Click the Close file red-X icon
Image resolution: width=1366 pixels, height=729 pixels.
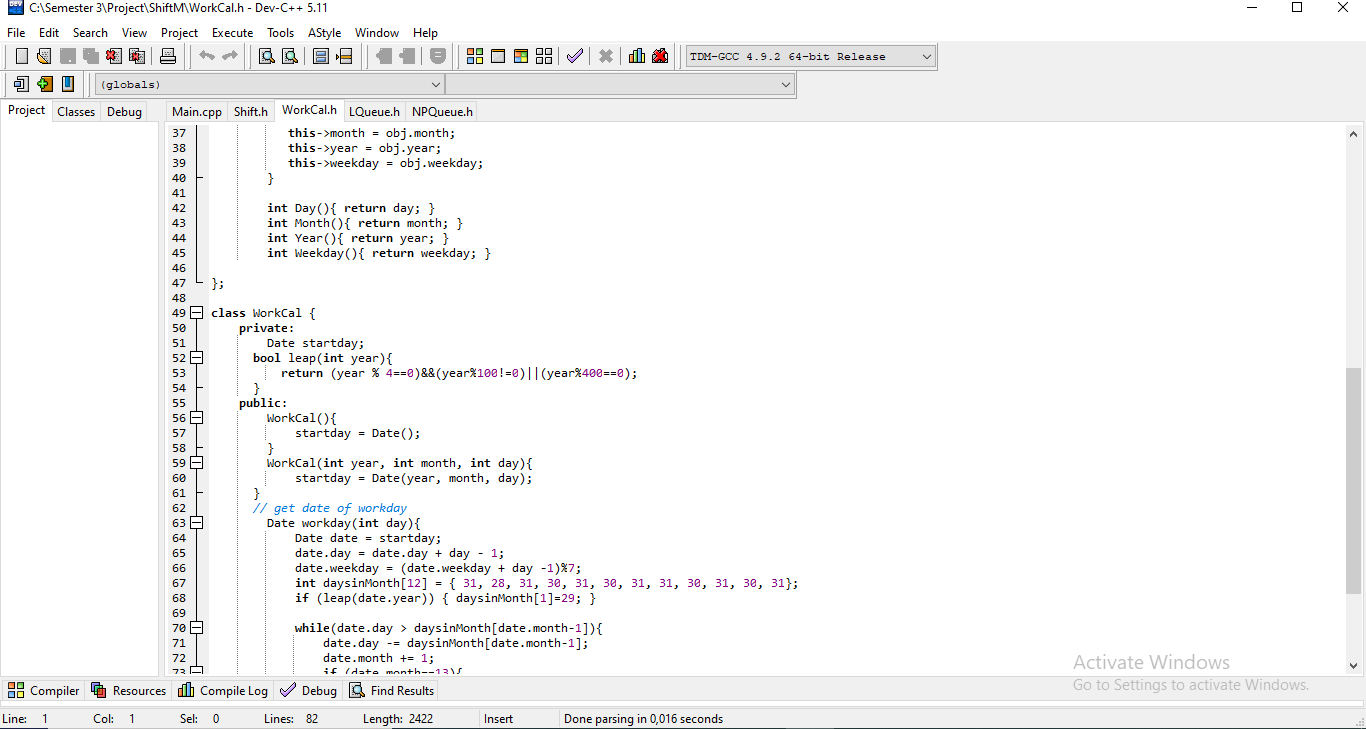114,56
